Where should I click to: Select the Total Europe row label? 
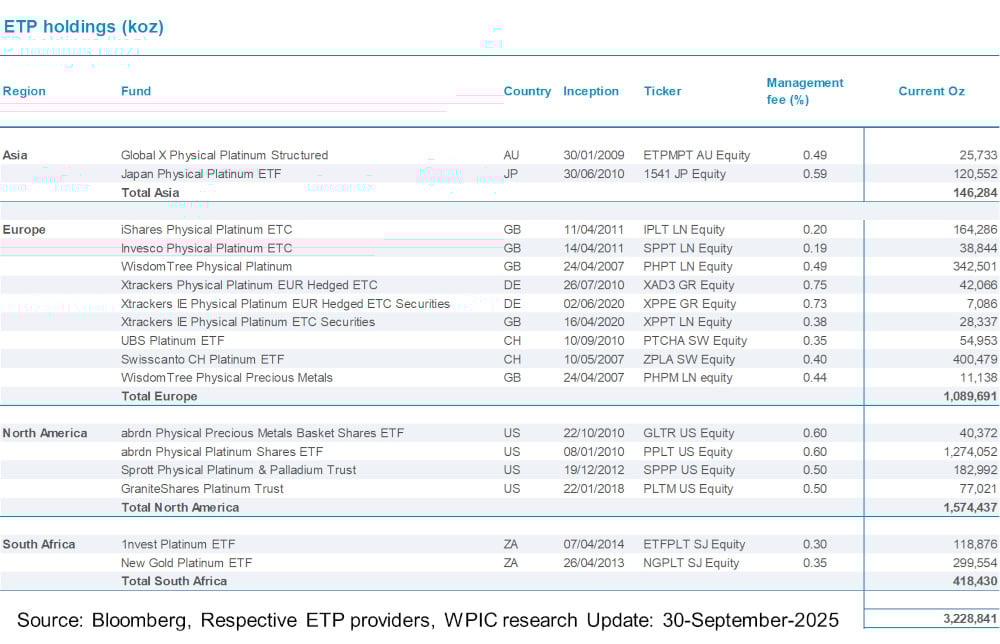click(159, 396)
